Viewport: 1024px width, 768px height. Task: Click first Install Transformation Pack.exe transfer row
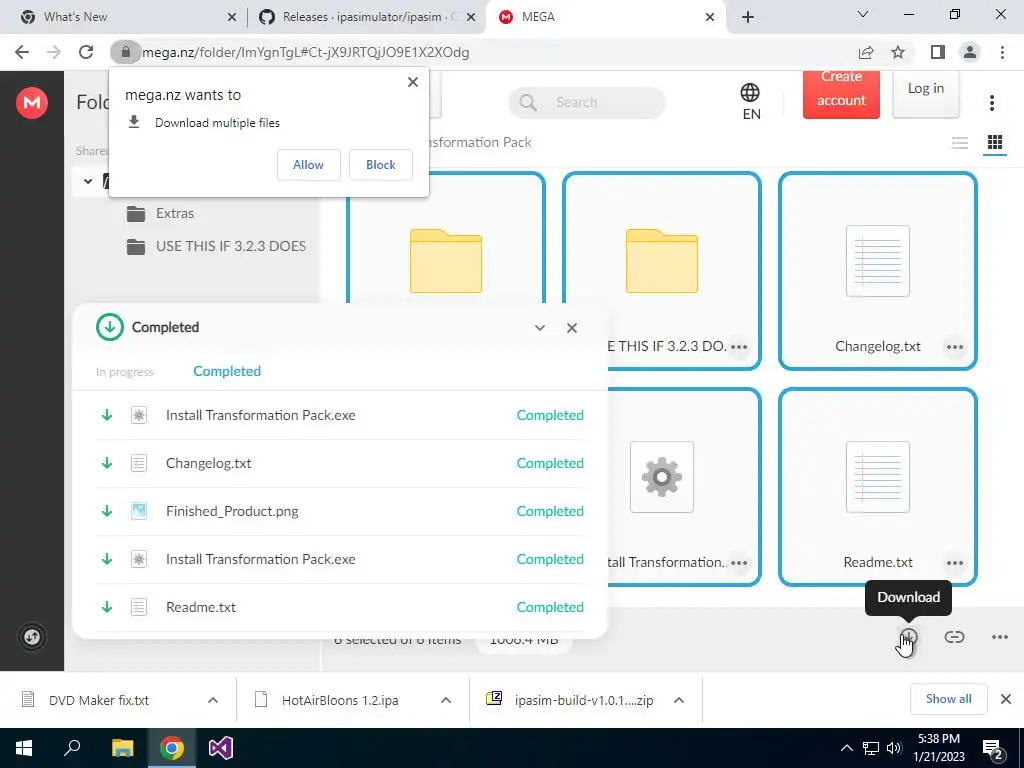tap(340, 415)
